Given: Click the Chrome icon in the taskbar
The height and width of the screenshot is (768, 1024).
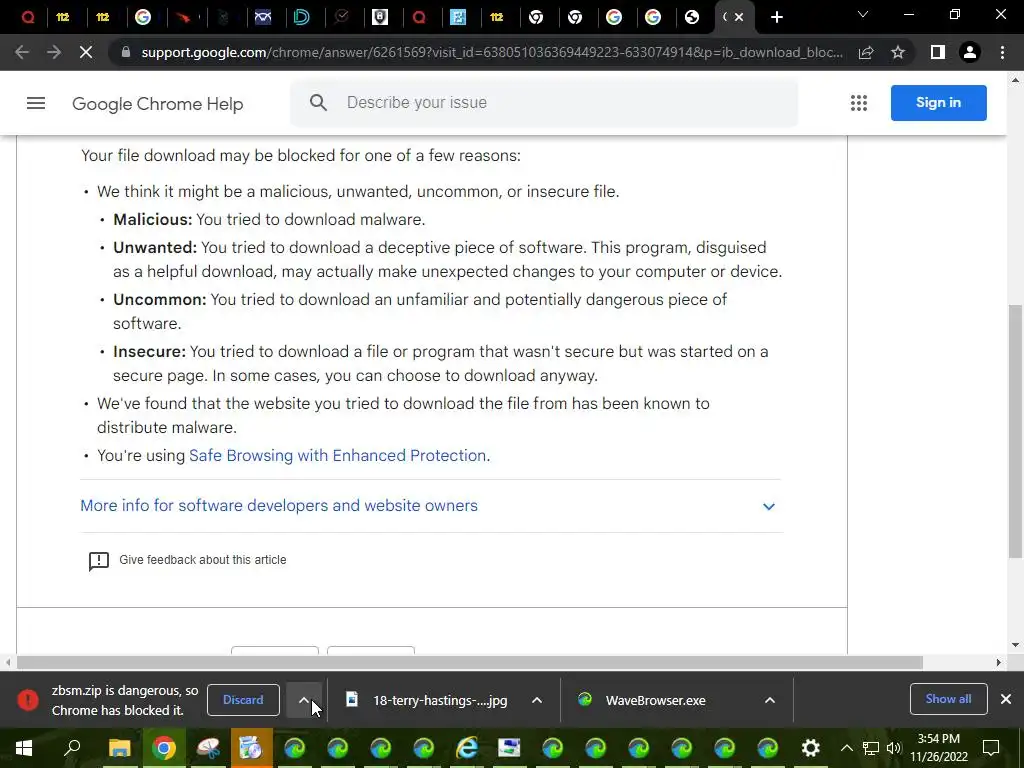Looking at the screenshot, I should tap(164, 747).
